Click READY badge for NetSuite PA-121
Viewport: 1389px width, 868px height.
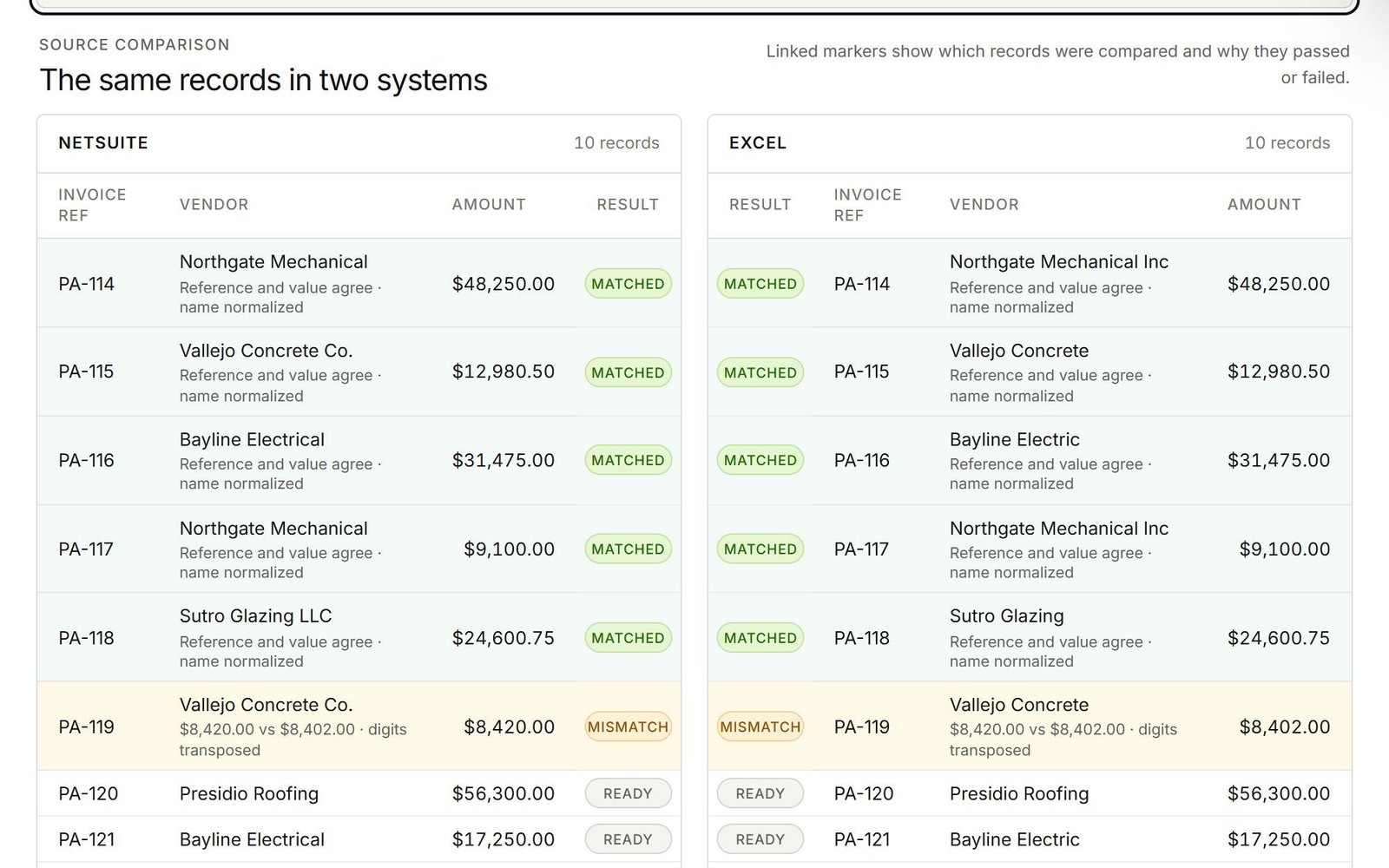[x=628, y=839]
